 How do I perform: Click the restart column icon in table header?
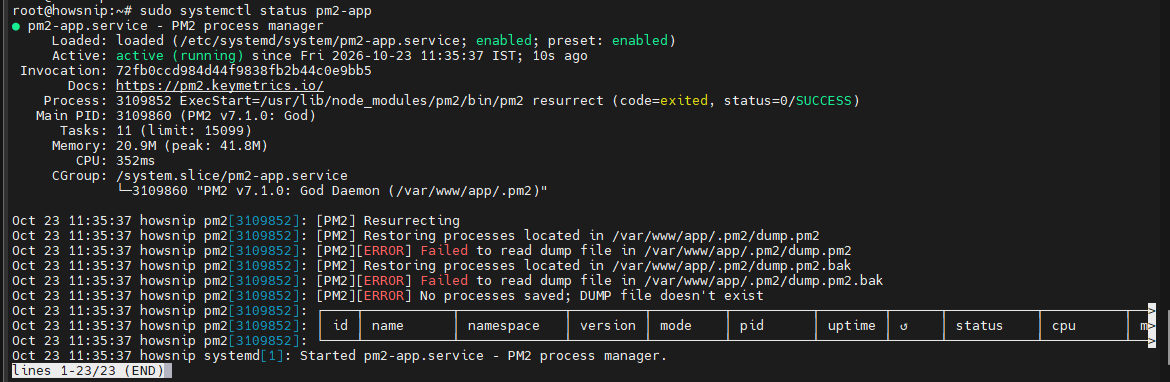pyautogui.click(x=904, y=326)
